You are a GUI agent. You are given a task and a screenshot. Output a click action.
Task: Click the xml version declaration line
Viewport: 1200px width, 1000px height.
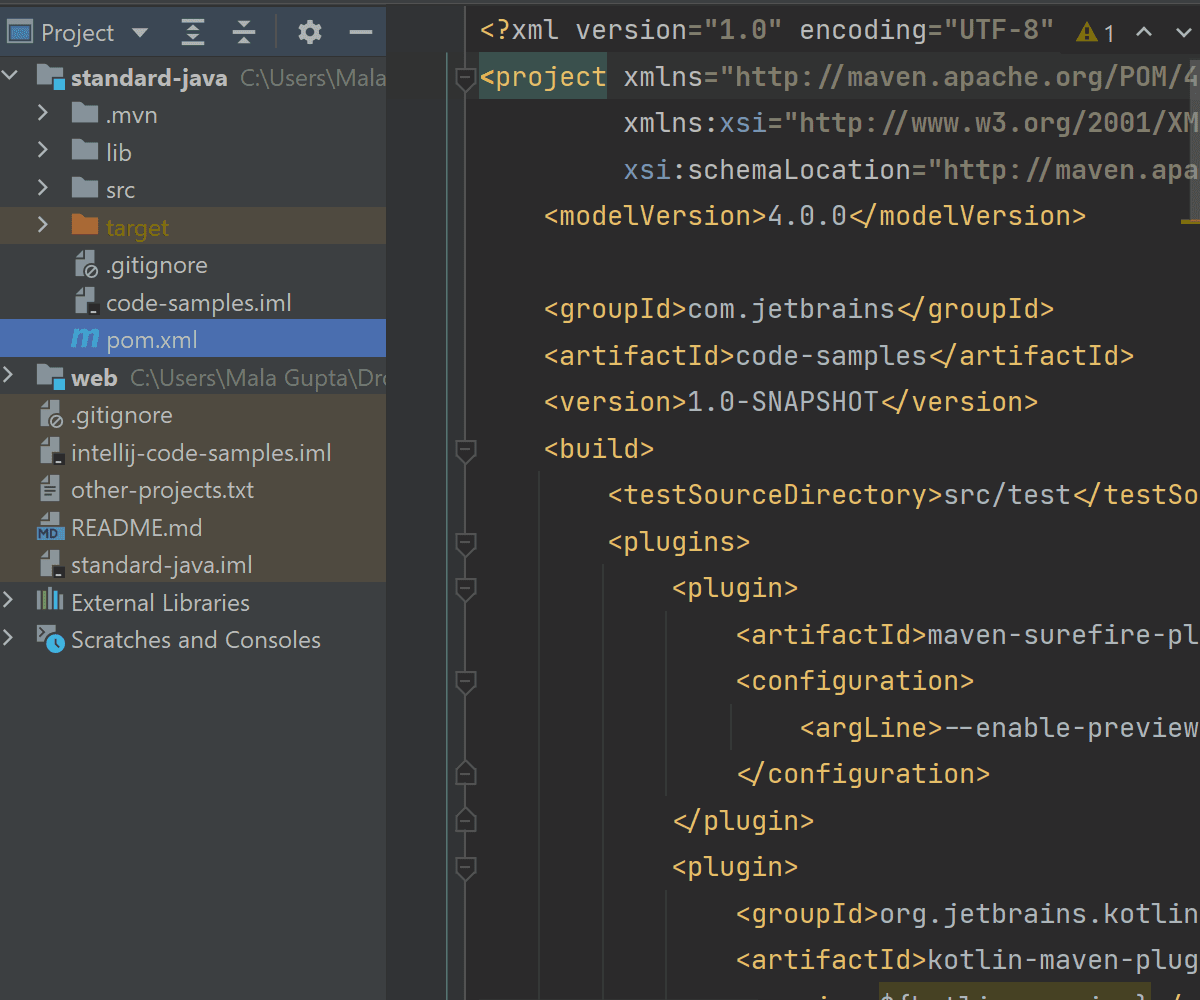(x=767, y=30)
